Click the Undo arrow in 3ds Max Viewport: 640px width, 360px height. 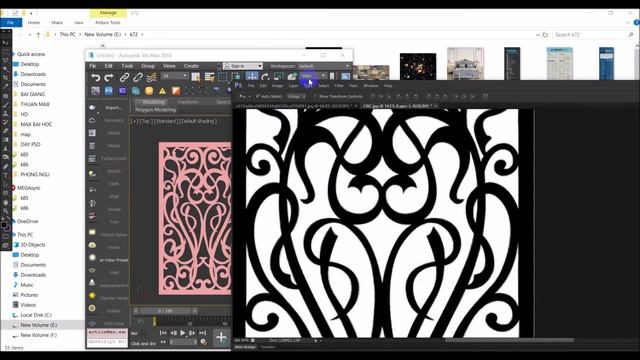96,77
